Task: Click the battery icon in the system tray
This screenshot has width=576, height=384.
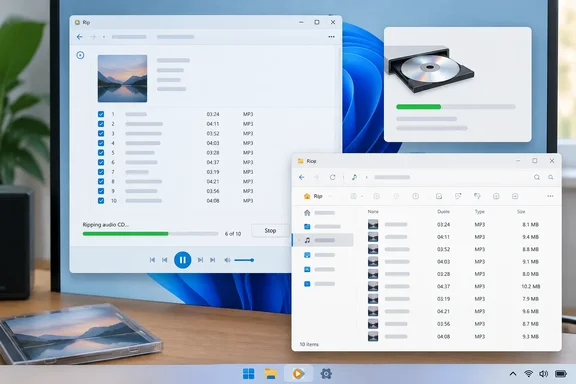Action: [561, 374]
